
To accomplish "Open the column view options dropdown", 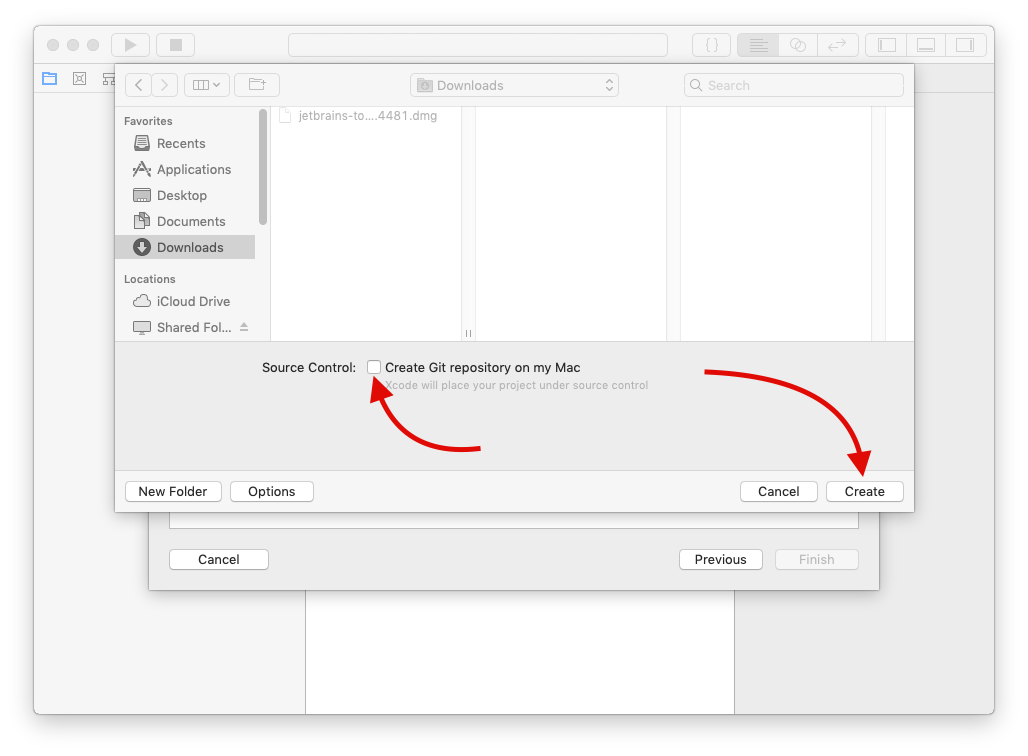I will [x=207, y=85].
